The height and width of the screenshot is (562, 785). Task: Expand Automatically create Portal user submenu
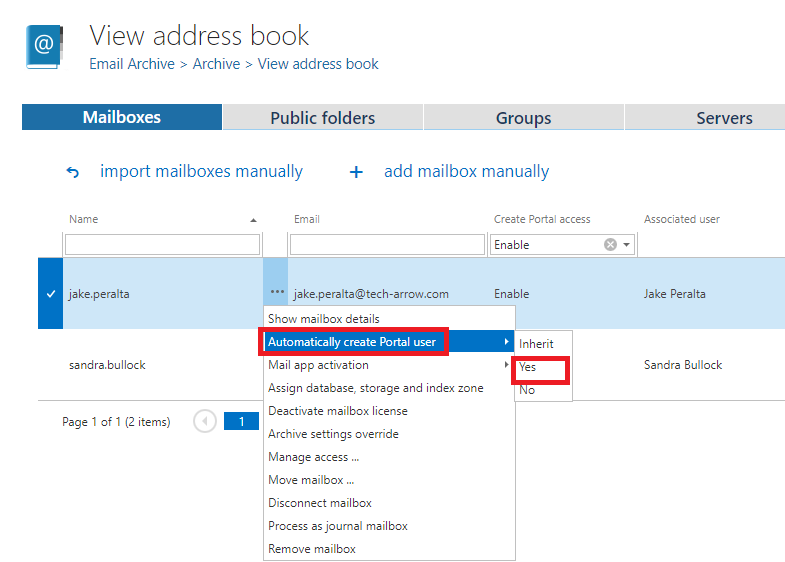pos(354,342)
